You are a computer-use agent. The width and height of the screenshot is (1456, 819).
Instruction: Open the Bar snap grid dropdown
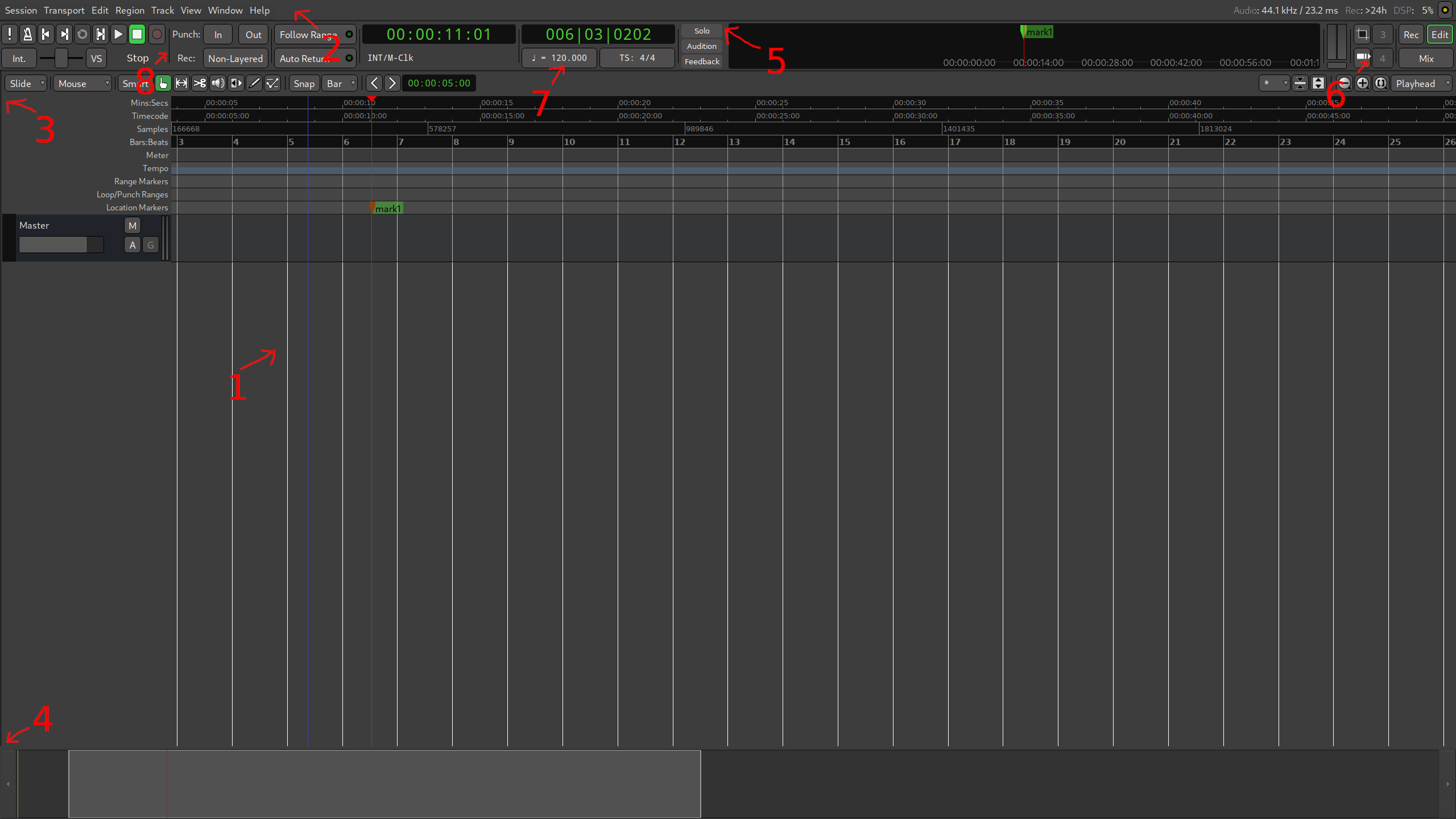click(x=340, y=84)
